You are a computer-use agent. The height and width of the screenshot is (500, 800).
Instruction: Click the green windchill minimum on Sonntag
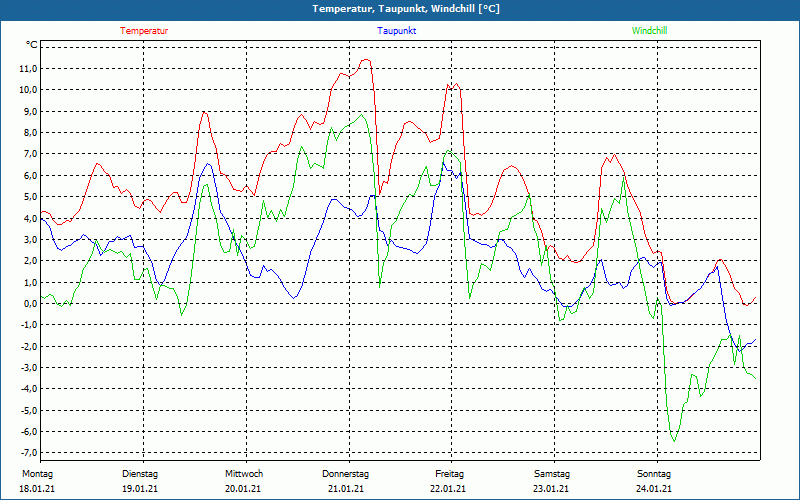click(674, 441)
